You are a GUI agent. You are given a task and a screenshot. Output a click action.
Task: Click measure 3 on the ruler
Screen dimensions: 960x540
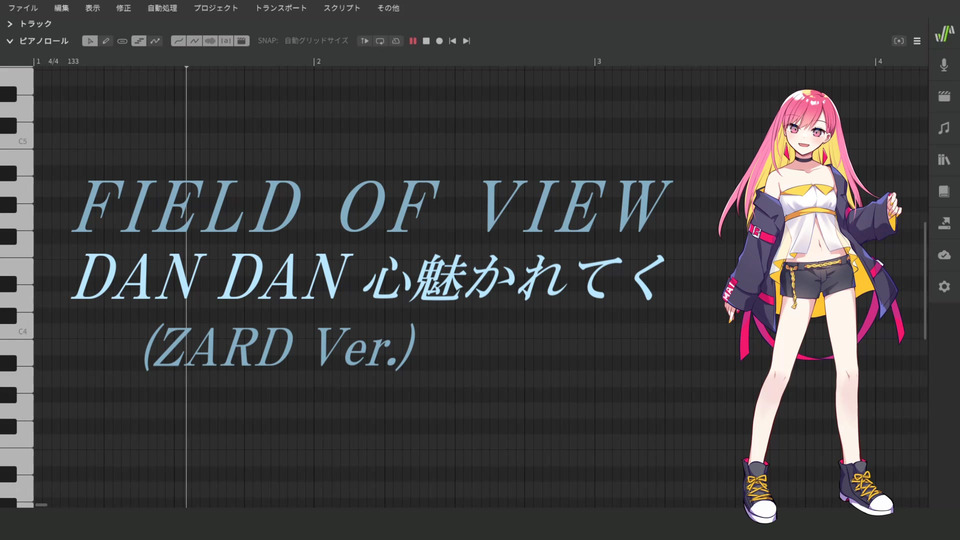click(598, 61)
